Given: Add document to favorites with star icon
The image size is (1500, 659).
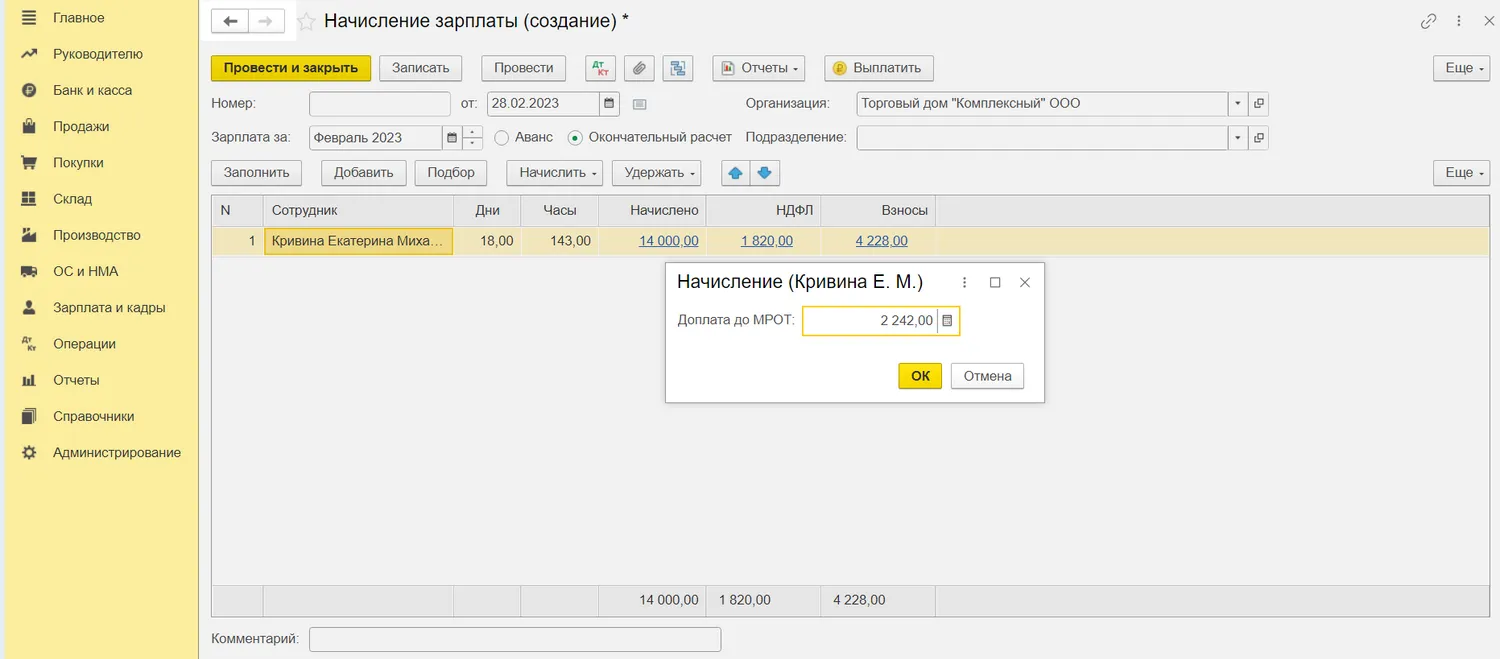Looking at the screenshot, I should click(x=306, y=21).
